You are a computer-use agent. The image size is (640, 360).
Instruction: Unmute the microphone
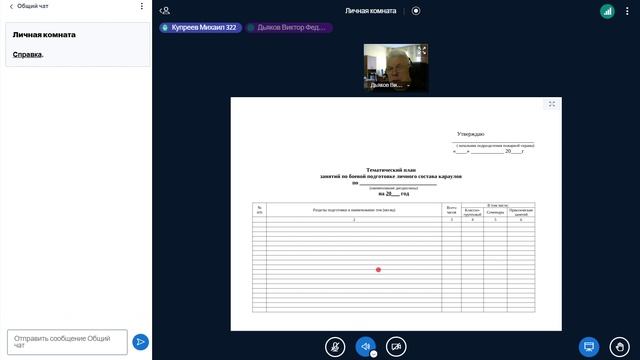335,347
